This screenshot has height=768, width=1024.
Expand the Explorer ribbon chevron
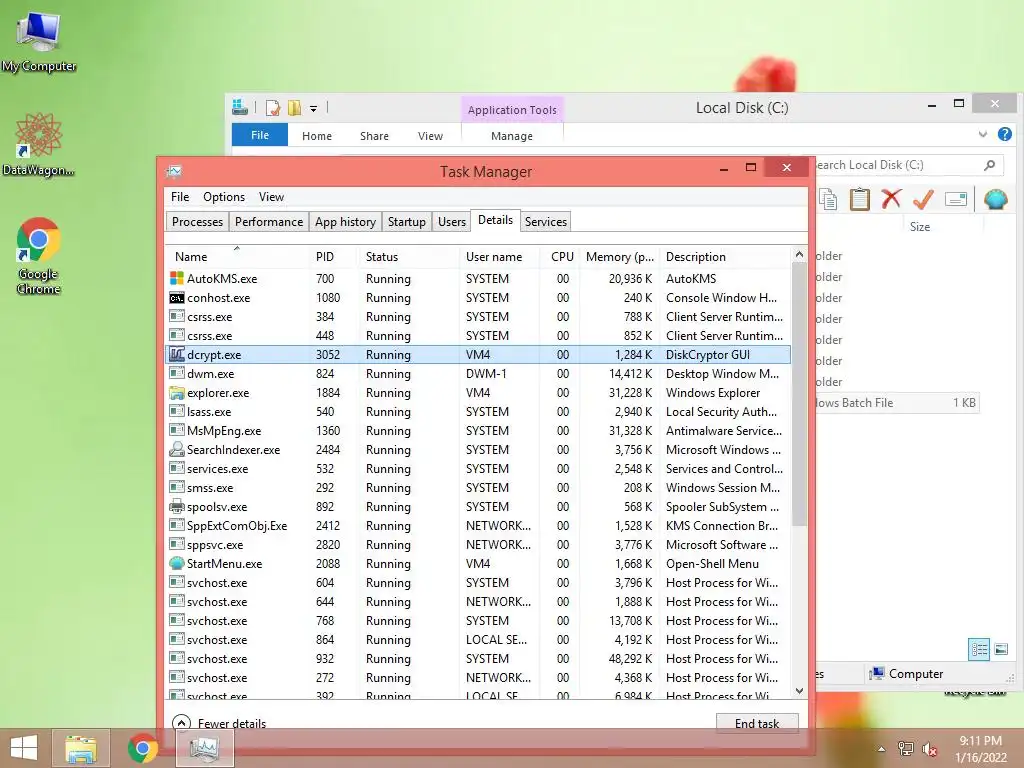(x=983, y=135)
